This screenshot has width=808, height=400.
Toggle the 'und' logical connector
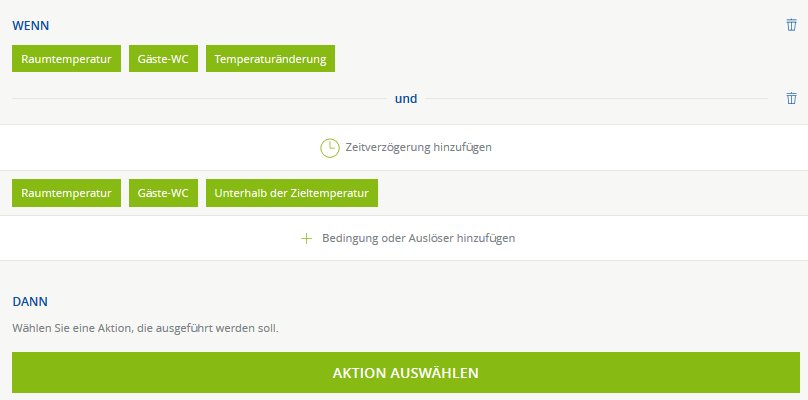tap(406, 98)
